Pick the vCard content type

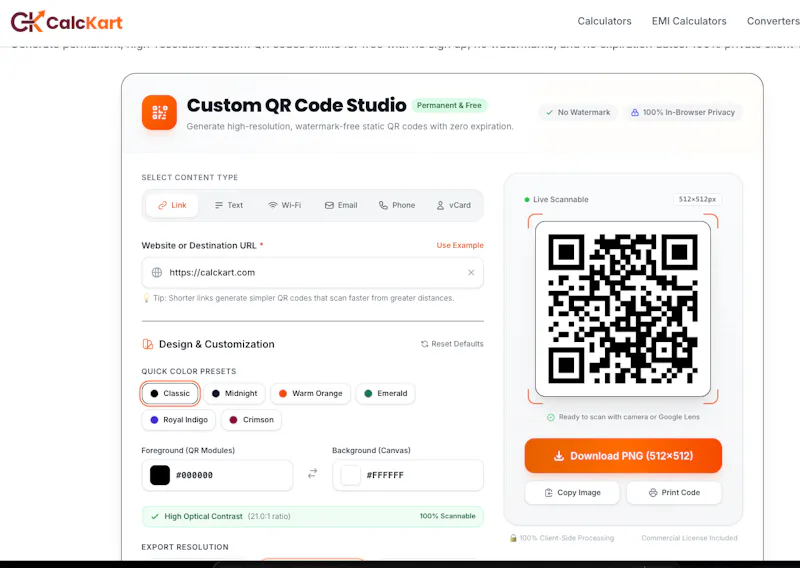(x=454, y=205)
